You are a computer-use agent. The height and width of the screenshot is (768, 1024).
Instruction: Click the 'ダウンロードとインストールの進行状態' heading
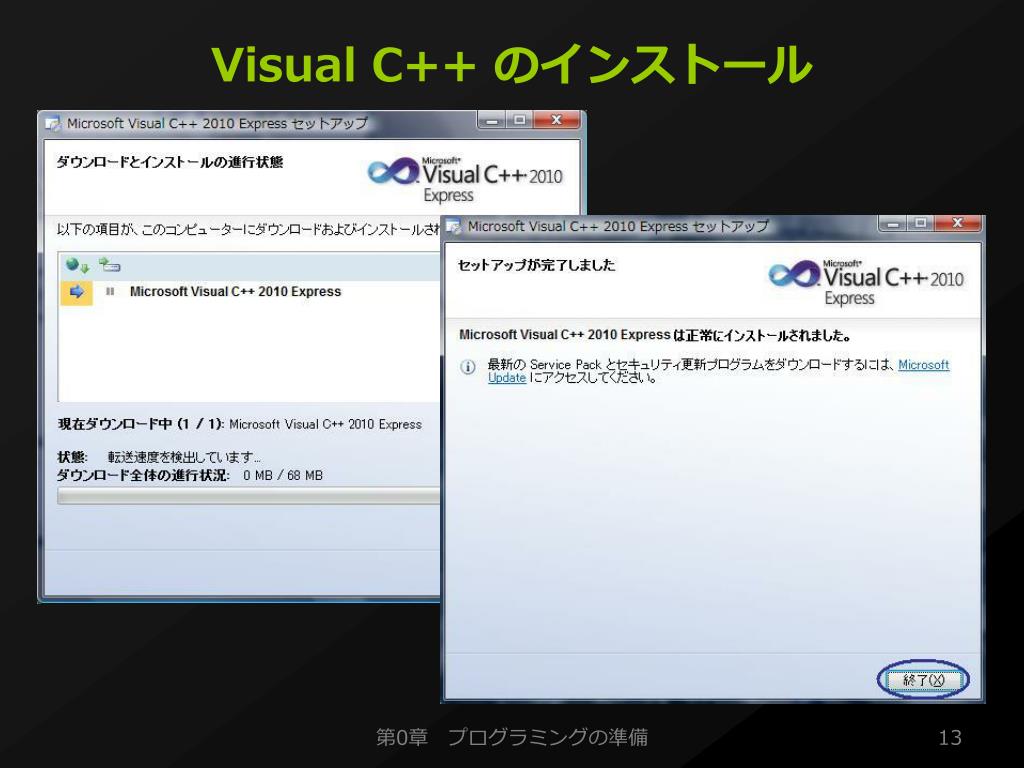(x=170, y=162)
